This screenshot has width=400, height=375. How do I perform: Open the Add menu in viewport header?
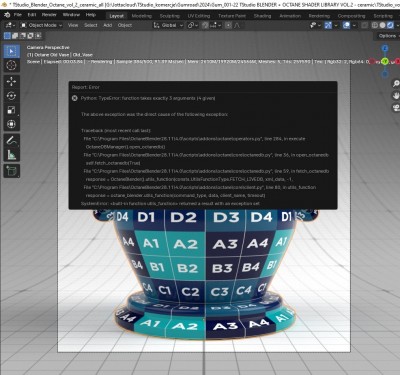tap(107, 25)
